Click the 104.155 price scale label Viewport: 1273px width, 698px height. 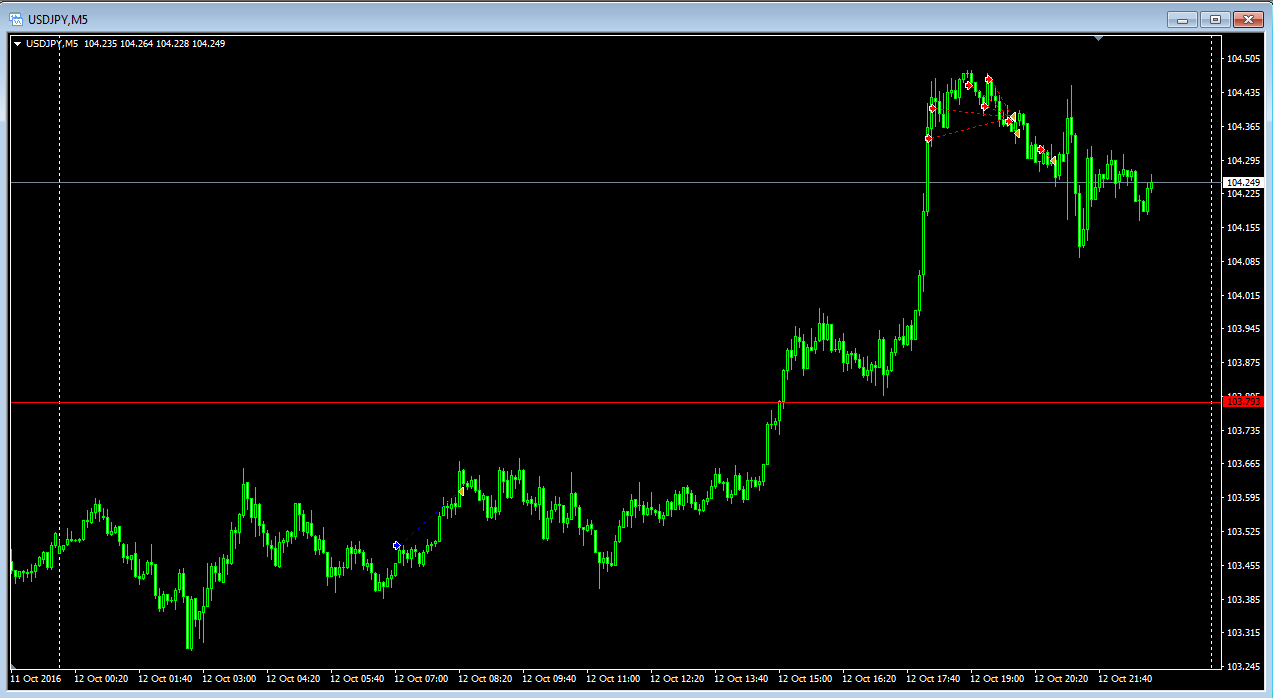point(1243,228)
